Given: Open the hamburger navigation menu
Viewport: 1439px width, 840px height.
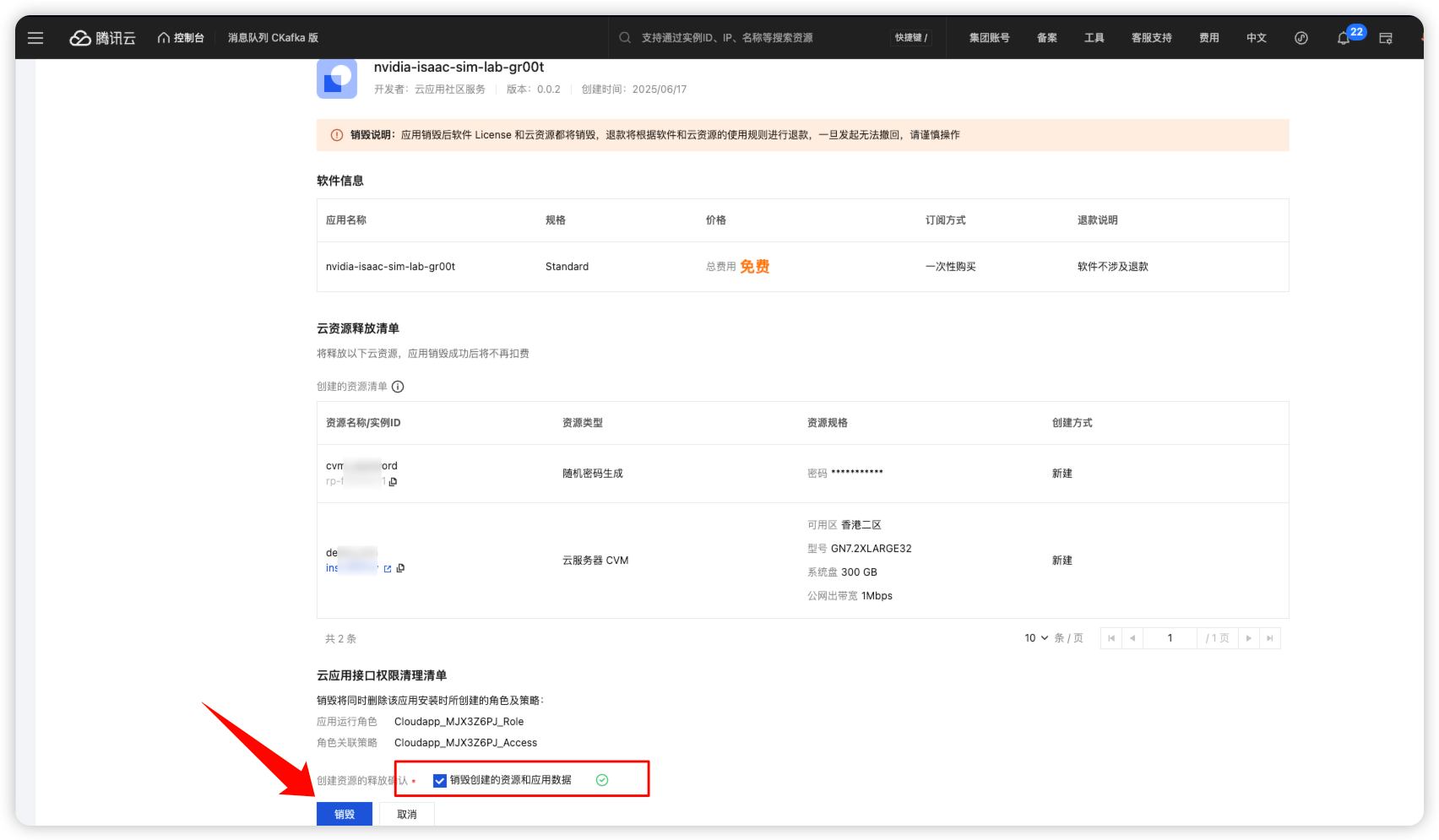Looking at the screenshot, I should pyautogui.click(x=35, y=38).
